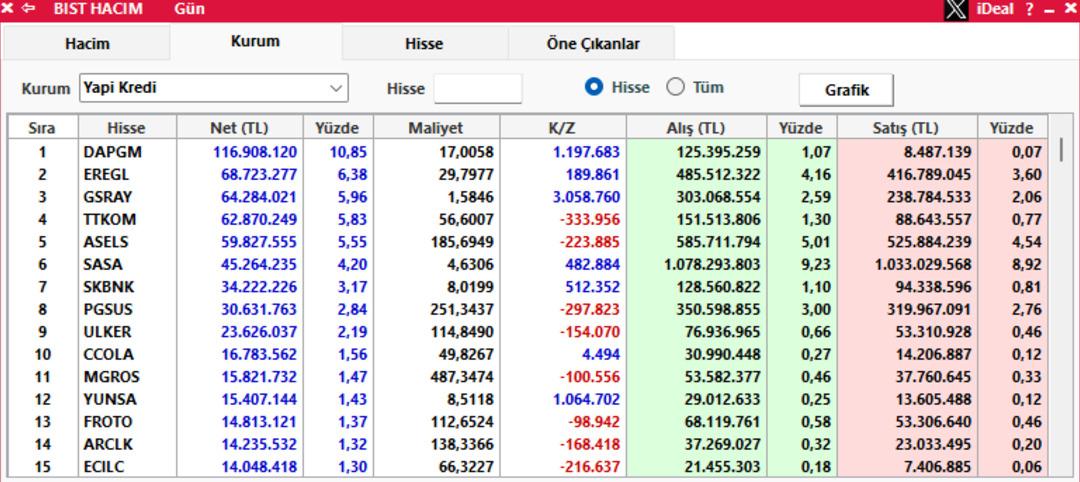1080x482 pixels.
Task: Click the Gün label in title bar
Action: pyautogui.click(x=189, y=10)
